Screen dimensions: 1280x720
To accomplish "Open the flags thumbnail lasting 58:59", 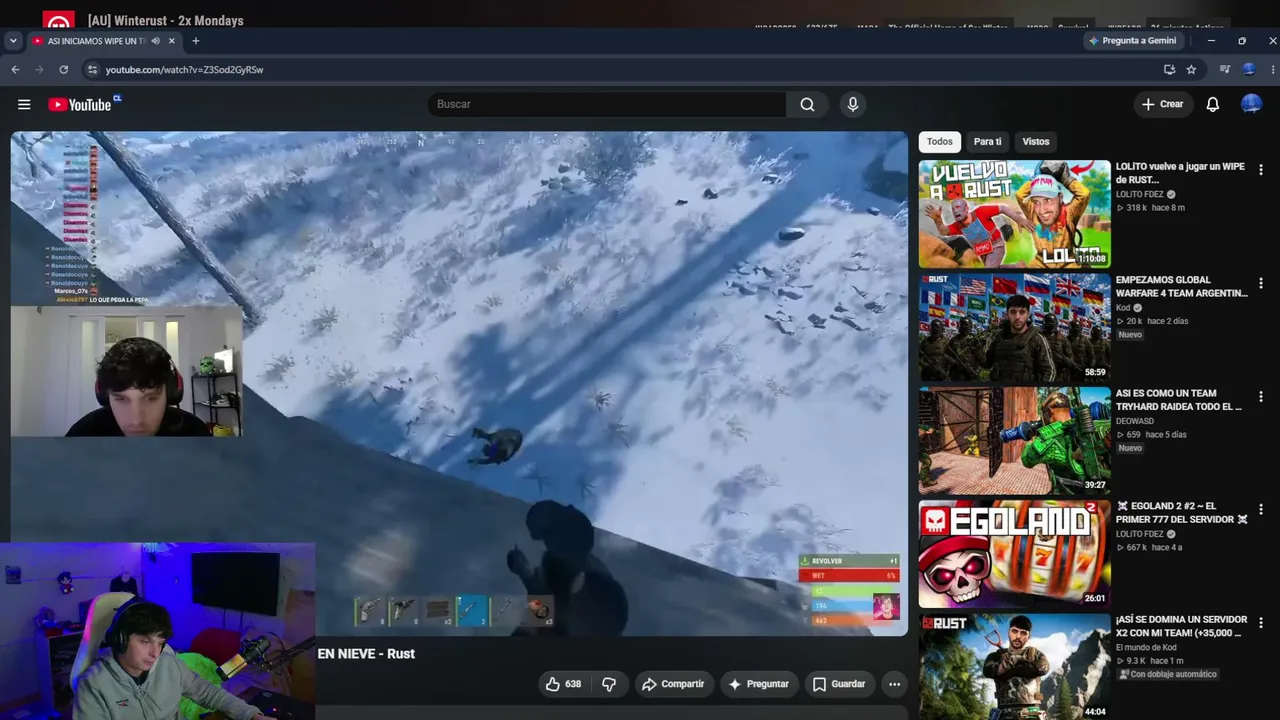I will pyautogui.click(x=1014, y=327).
